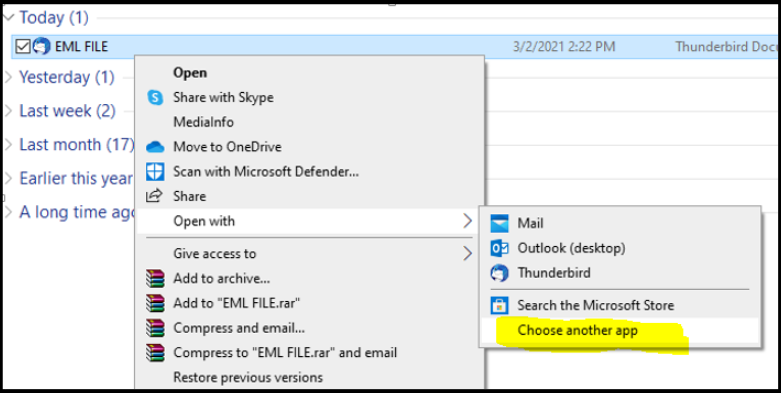
Task: Select Share with Skype
Action: 223,97
